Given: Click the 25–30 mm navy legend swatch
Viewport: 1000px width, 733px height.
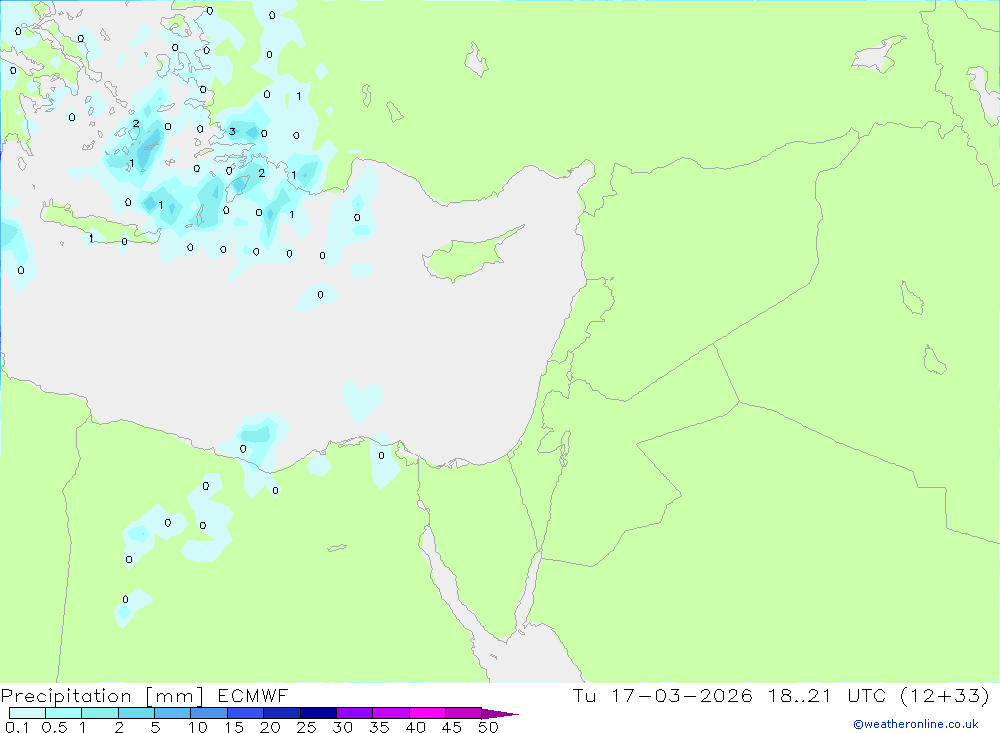Looking at the screenshot, I should point(318,713).
